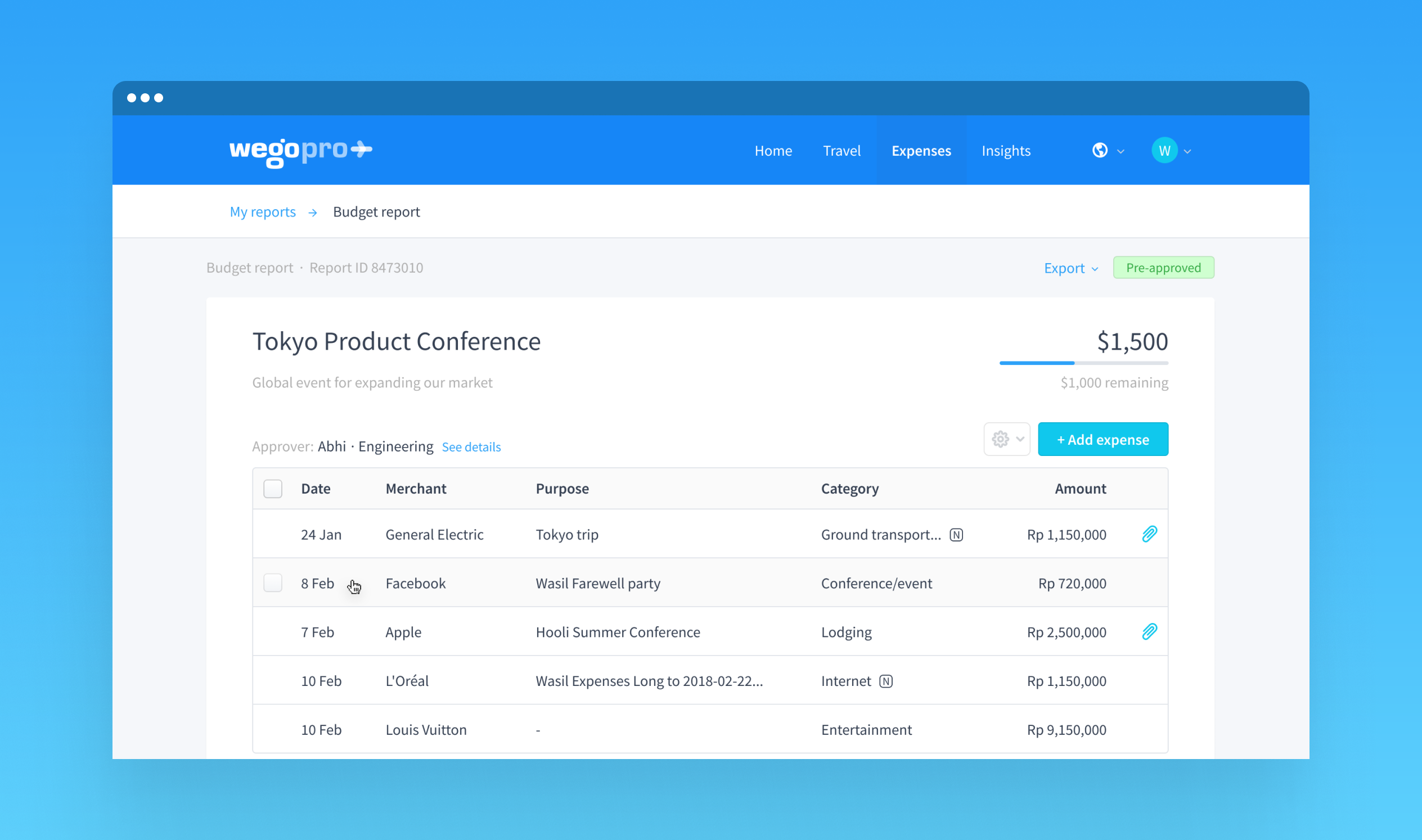Click the W user avatar

tap(1164, 150)
